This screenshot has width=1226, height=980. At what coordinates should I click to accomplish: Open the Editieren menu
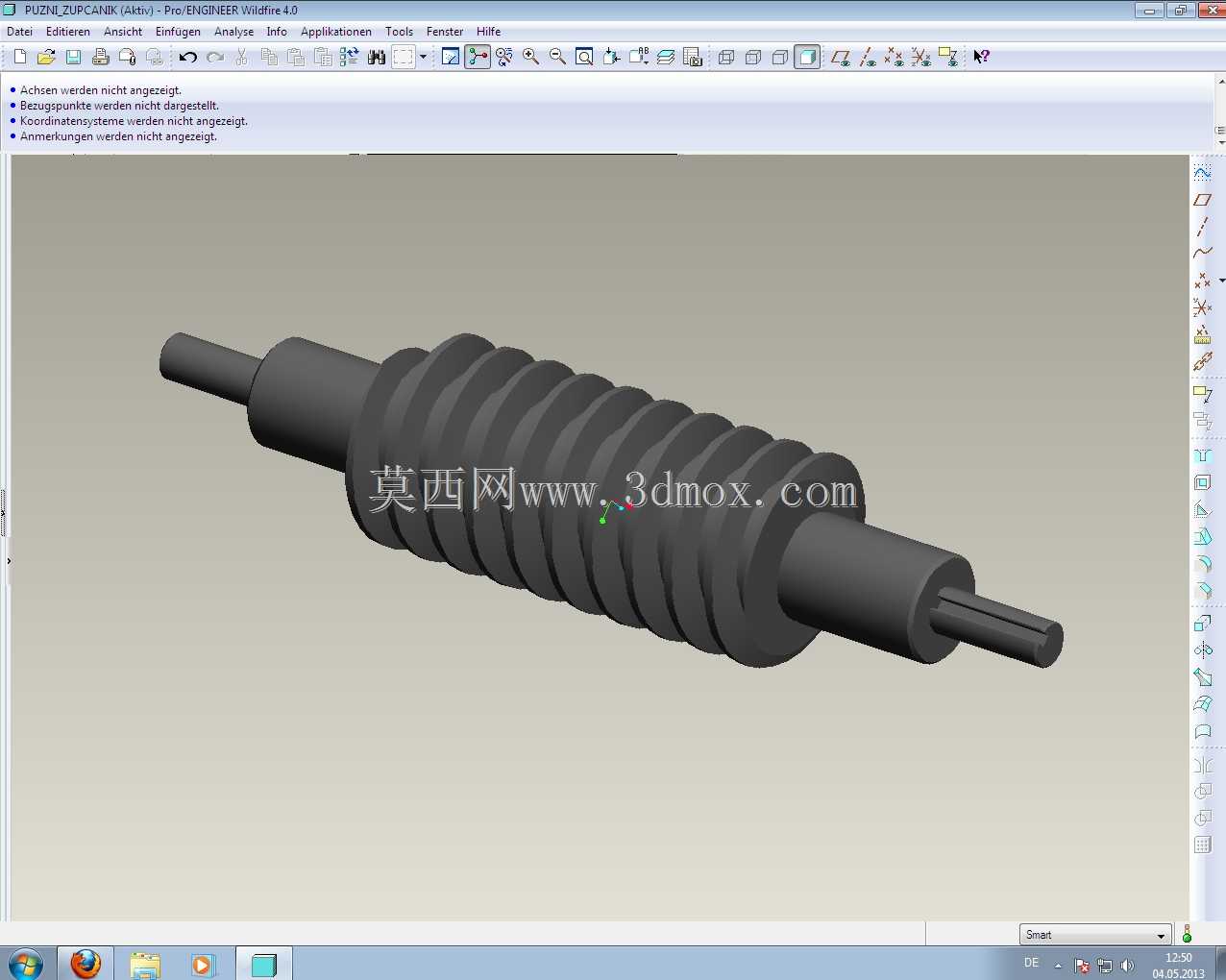tap(68, 32)
